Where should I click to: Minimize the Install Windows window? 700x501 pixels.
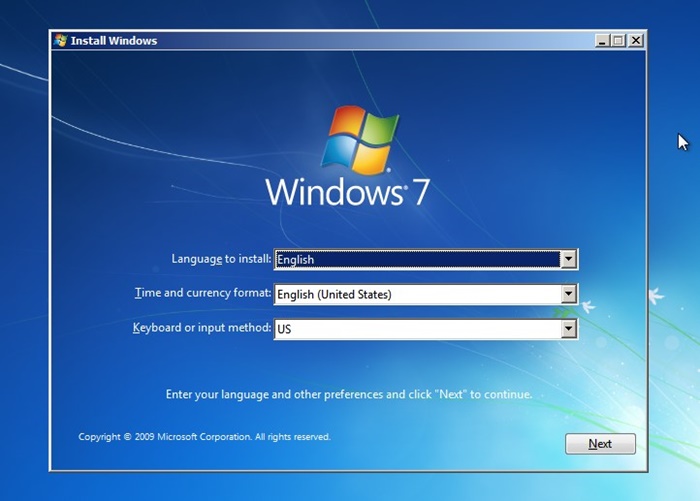pyautogui.click(x=602, y=41)
